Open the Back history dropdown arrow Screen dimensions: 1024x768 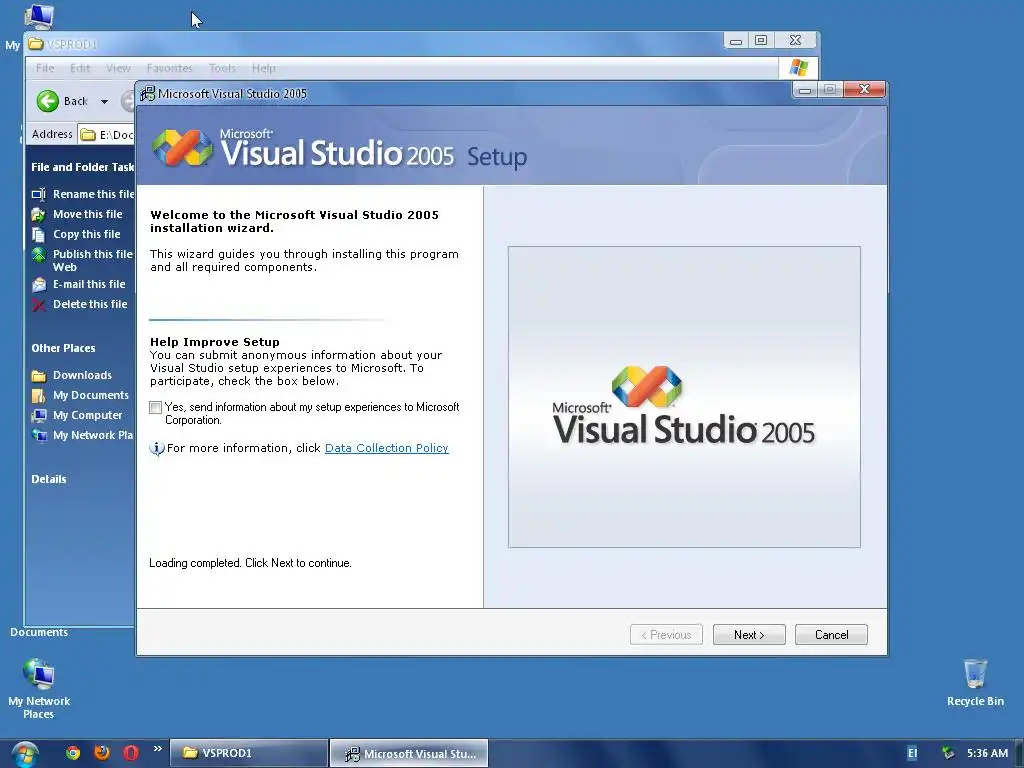[104, 101]
